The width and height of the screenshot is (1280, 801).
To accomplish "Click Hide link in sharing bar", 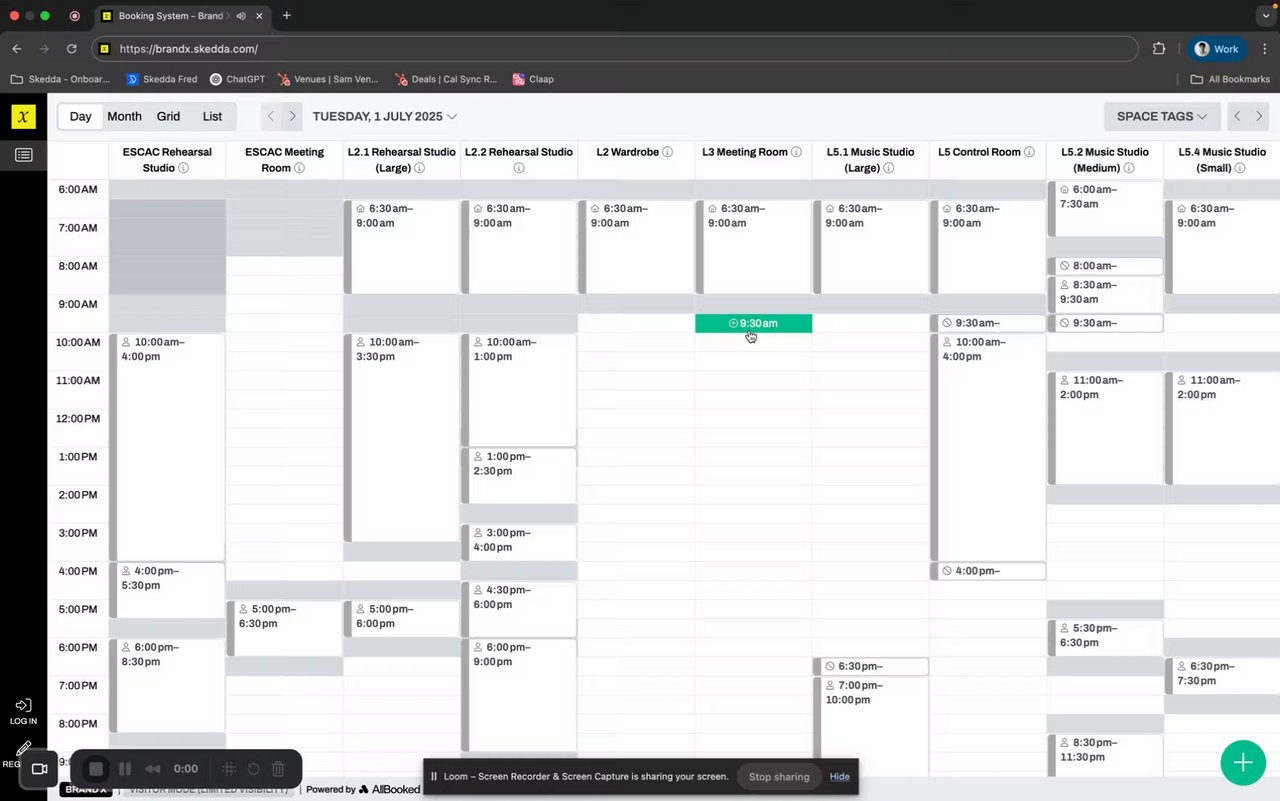I will [x=839, y=776].
